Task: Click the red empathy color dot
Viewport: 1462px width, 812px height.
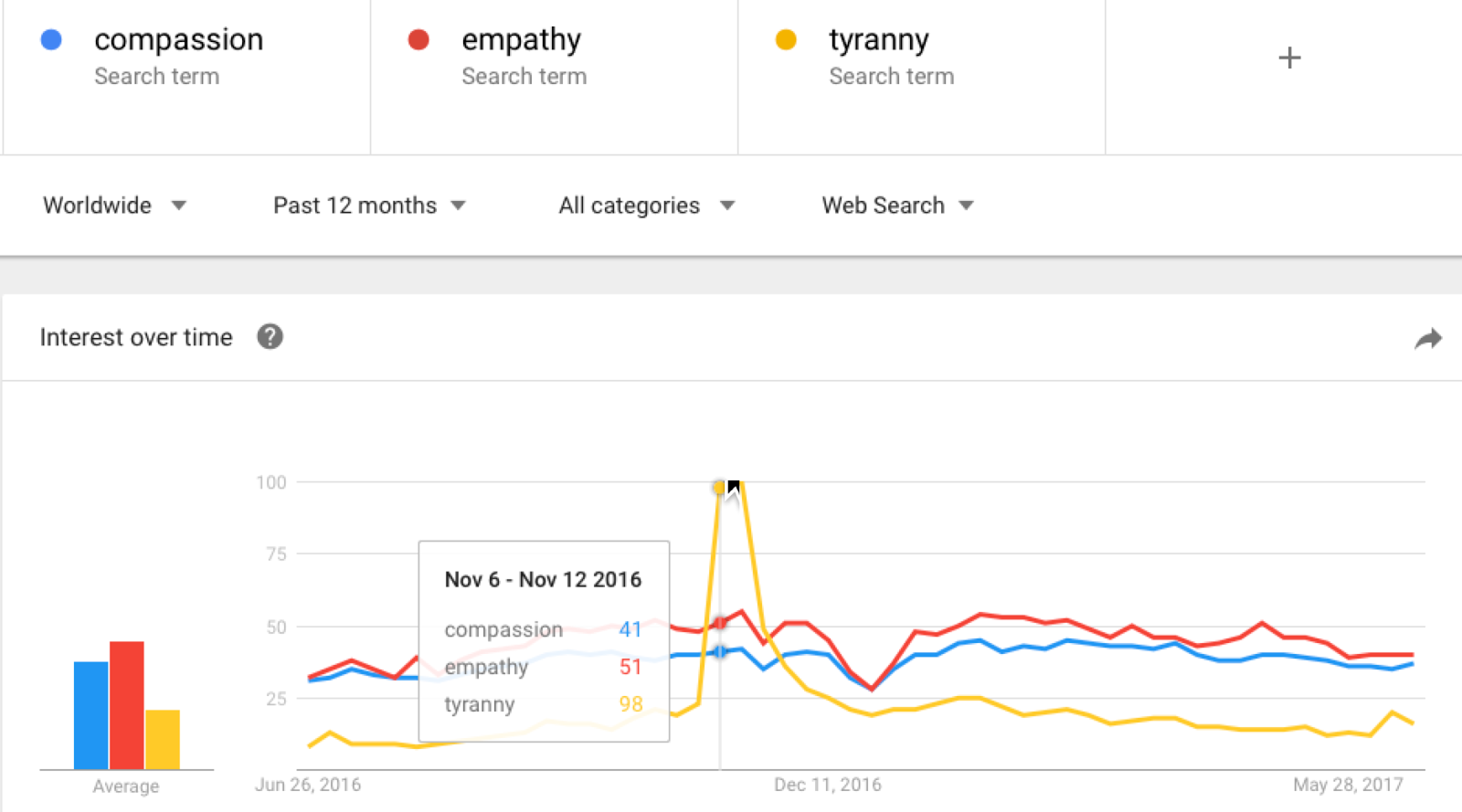Action: point(418,40)
